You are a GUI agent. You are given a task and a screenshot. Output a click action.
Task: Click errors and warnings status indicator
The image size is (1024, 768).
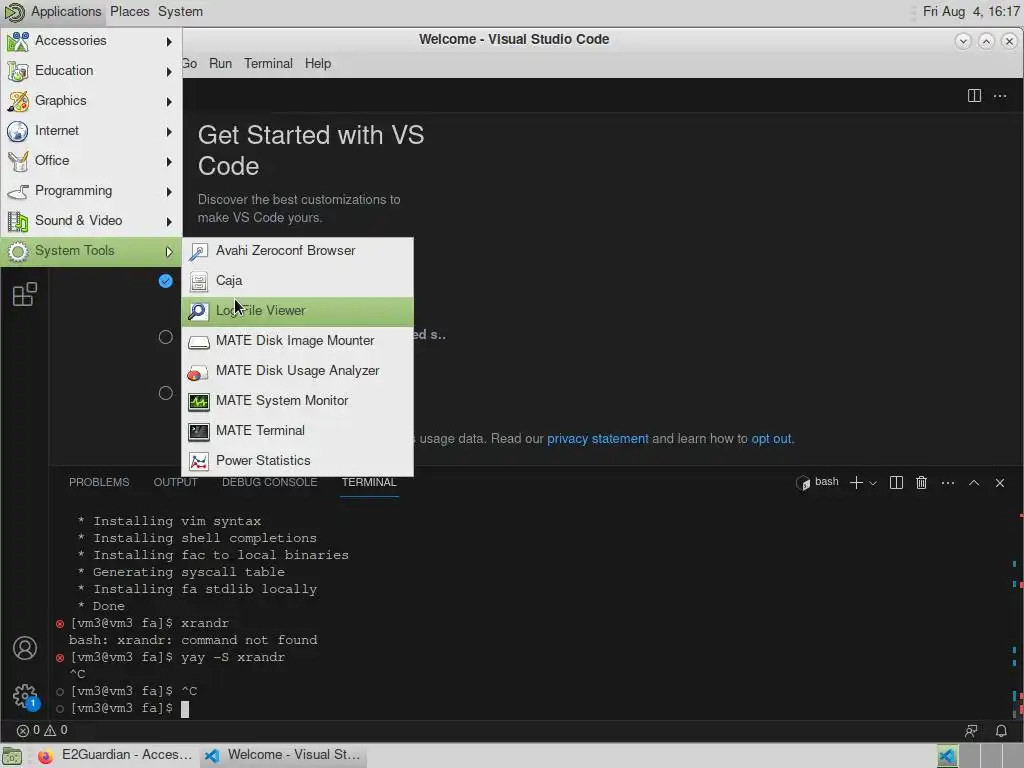[x=42, y=730]
